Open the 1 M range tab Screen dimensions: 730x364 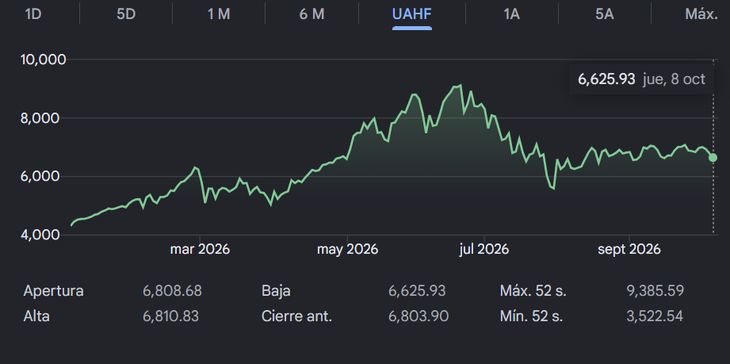219,14
